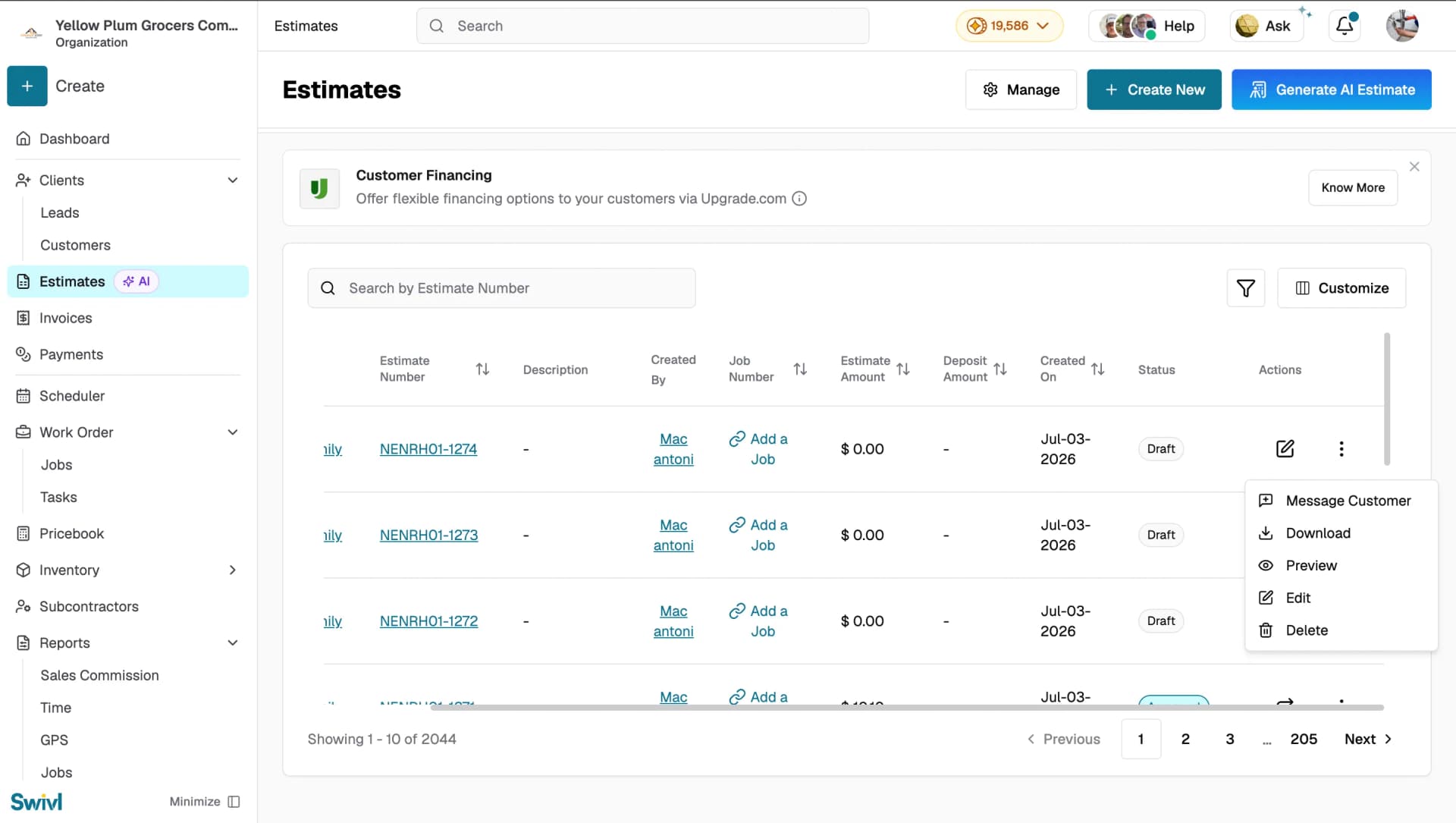Click the Ask assistant button
1456x823 pixels.
click(1266, 26)
